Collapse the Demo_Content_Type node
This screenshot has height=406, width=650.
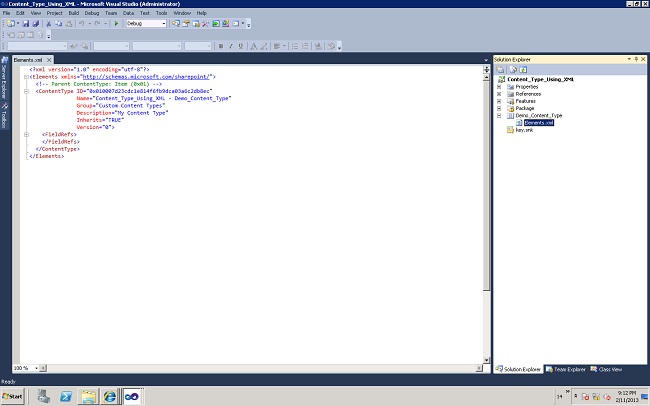click(499, 116)
